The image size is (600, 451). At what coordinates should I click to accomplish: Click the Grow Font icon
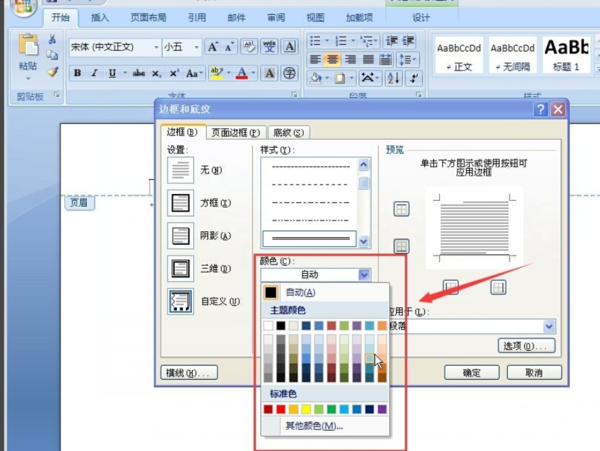pos(212,47)
